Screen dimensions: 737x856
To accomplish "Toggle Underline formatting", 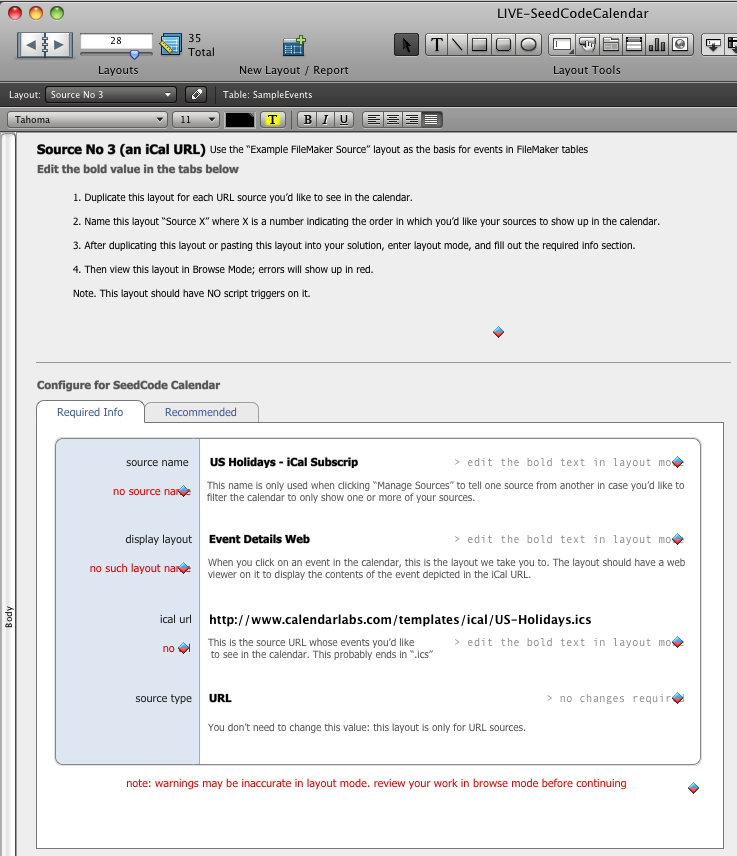I will tap(343, 120).
